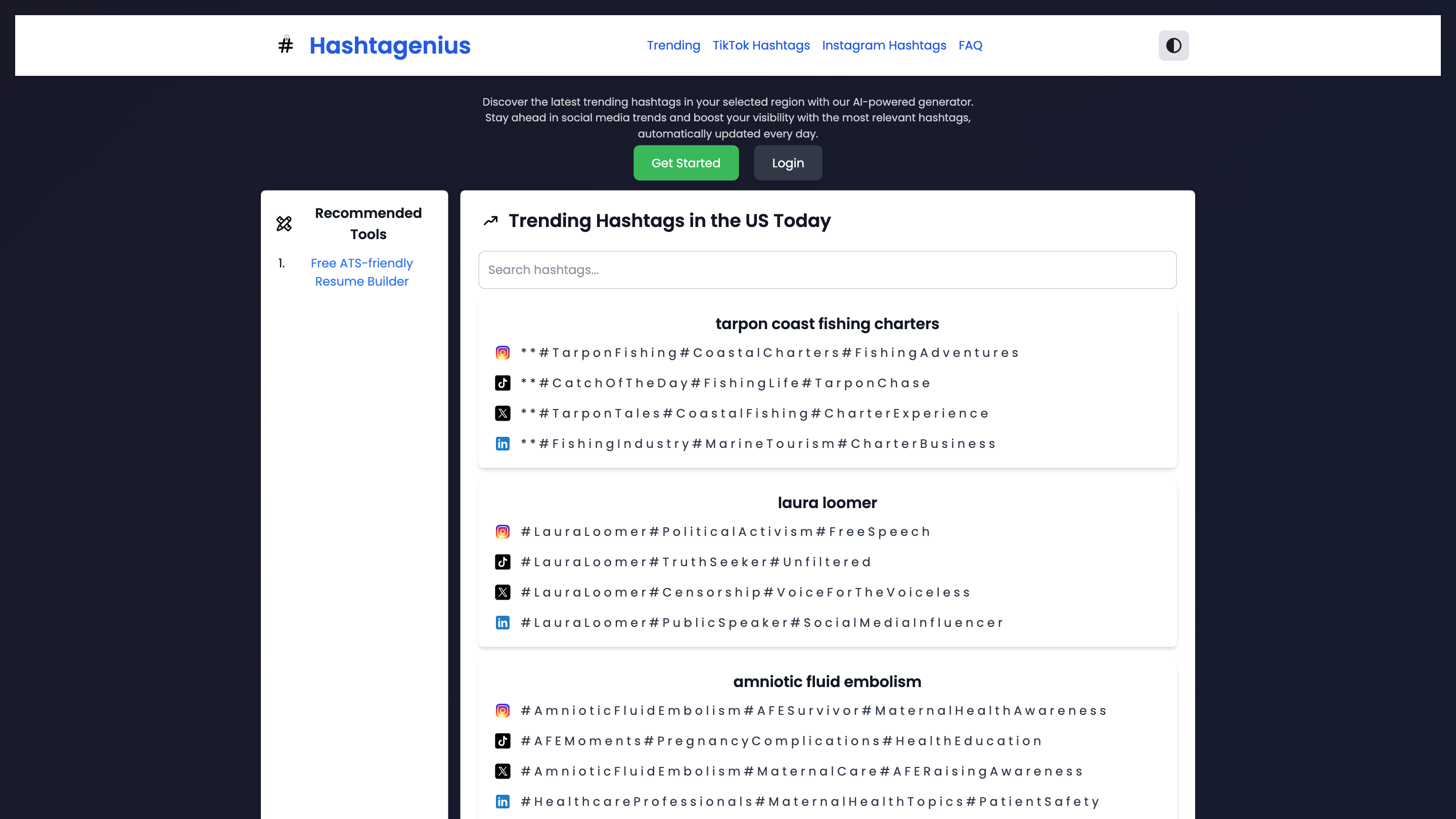Open Free ATS-friendly Resume Builder link
Image resolution: width=1456 pixels, height=819 pixels.
tap(362, 272)
